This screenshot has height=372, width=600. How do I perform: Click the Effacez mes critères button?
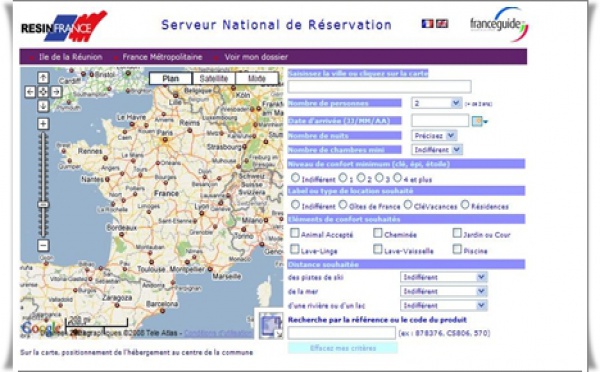pos(343,348)
